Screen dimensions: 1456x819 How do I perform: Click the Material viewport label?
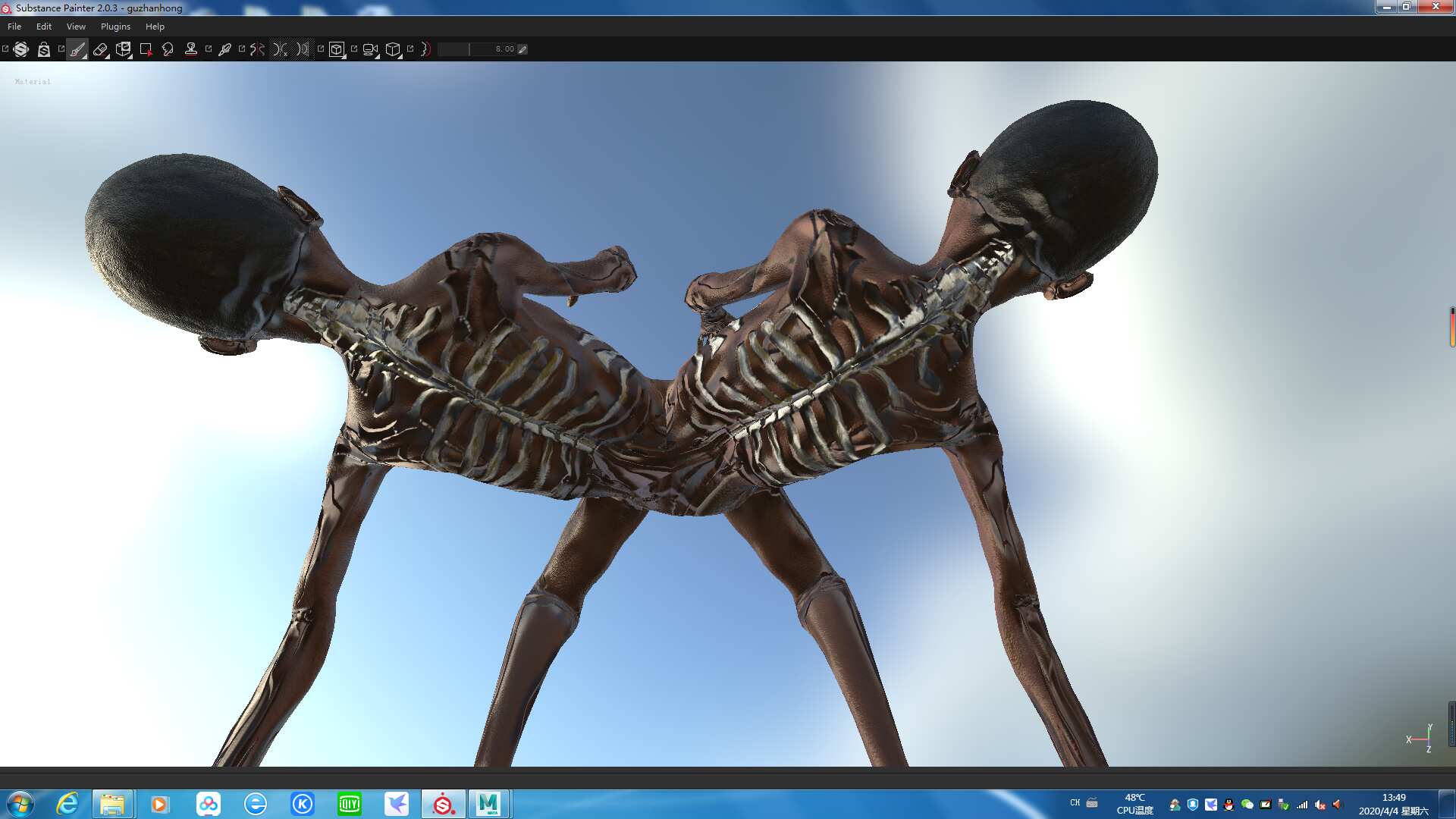33,81
